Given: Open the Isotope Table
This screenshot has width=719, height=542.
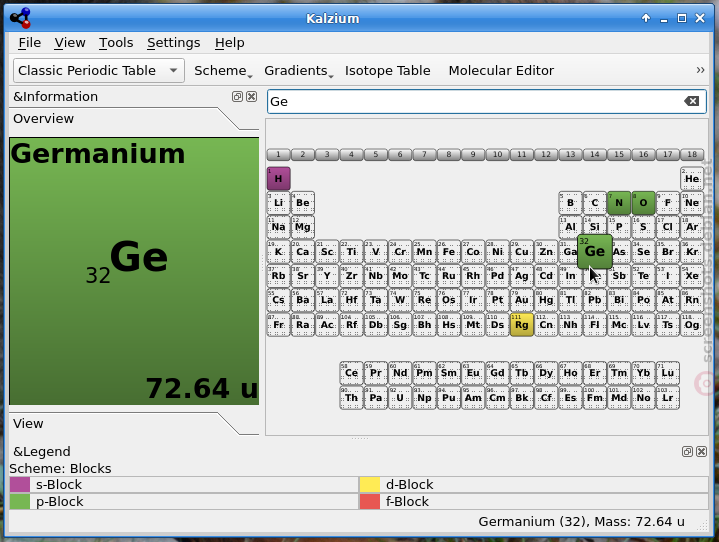Looking at the screenshot, I should (387, 71).
